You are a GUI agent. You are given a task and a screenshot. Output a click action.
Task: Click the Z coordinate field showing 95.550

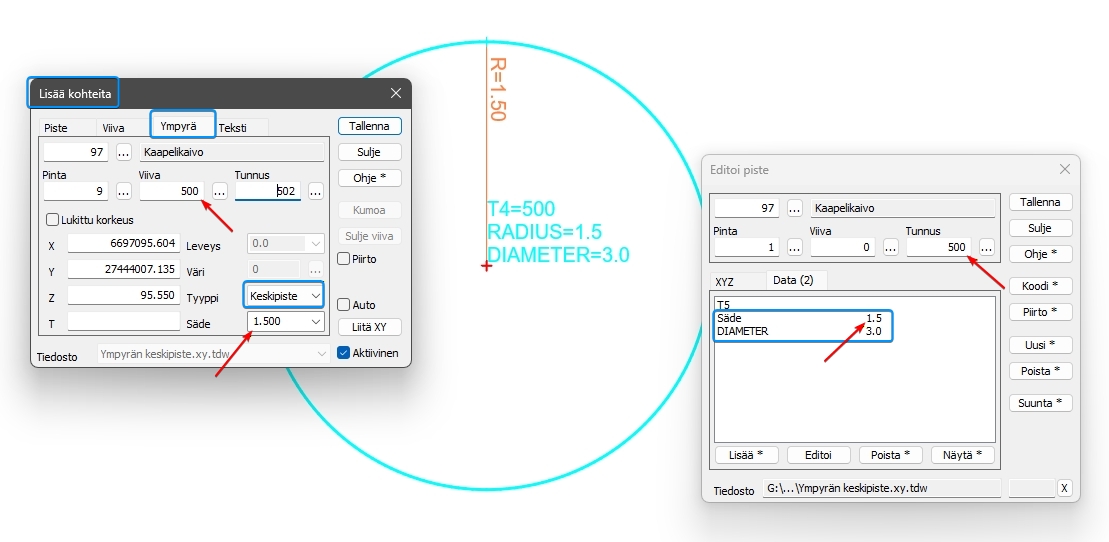tap(123, 297)
